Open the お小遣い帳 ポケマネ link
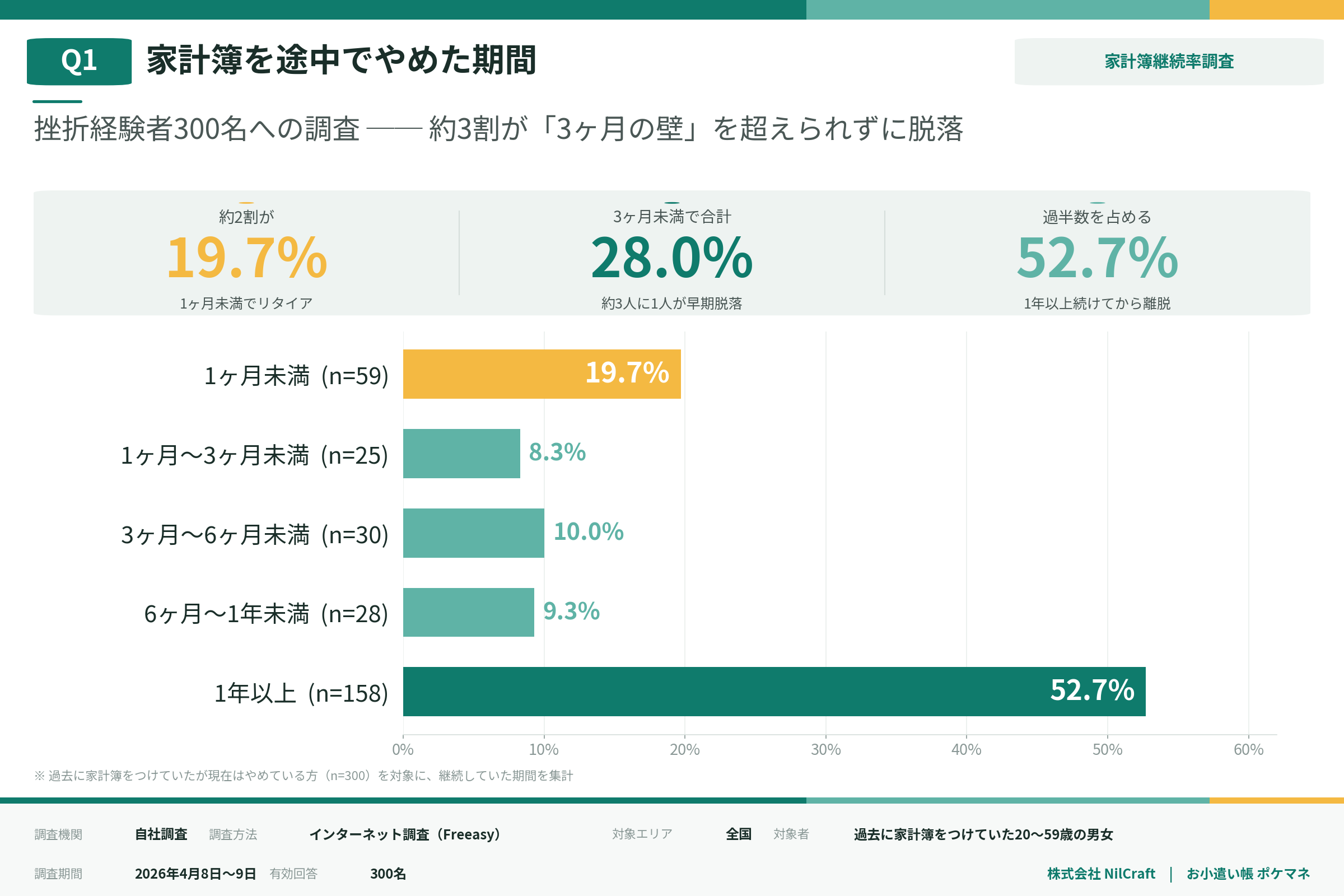This screenshot has height=896, width=1344. 1248,874
